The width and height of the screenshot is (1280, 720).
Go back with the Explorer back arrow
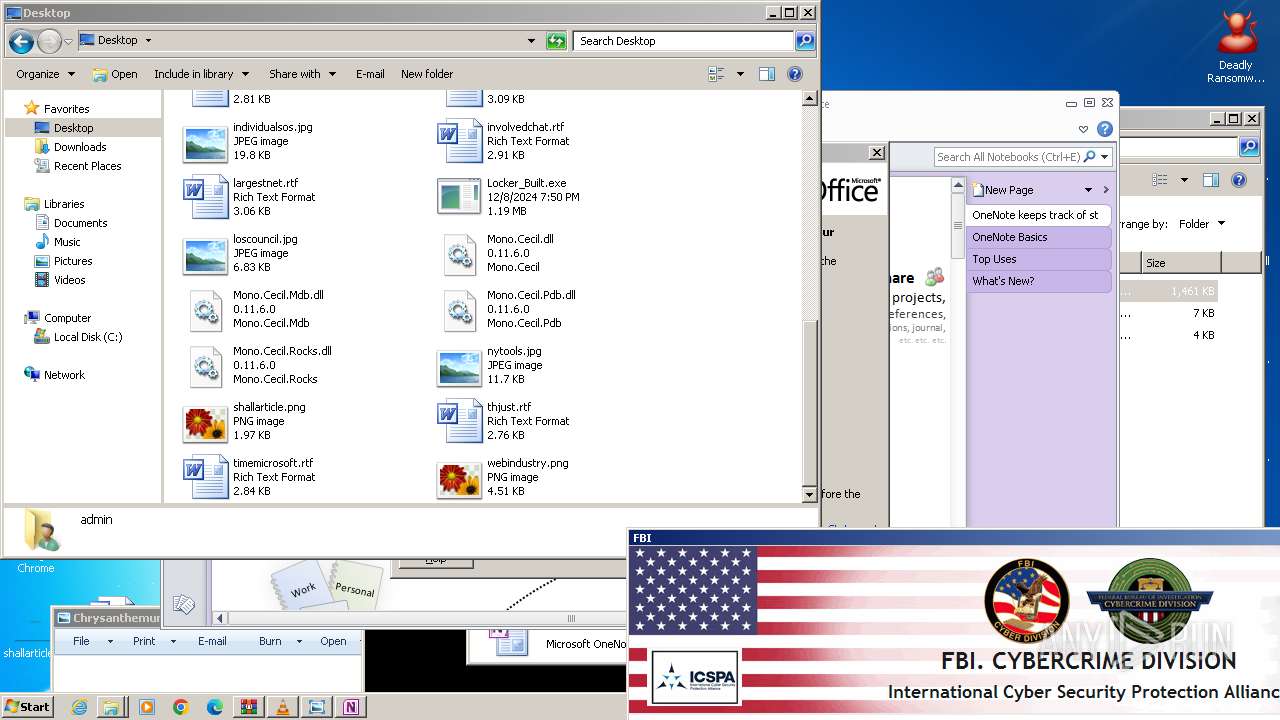(x=21, y=41)
